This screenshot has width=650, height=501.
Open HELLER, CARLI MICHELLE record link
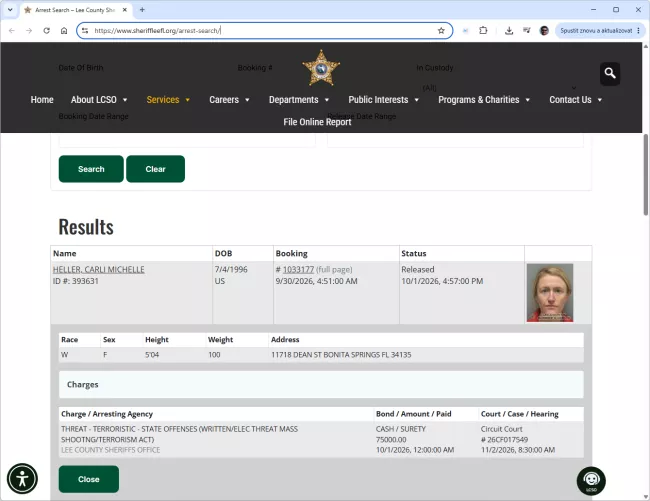99,270
